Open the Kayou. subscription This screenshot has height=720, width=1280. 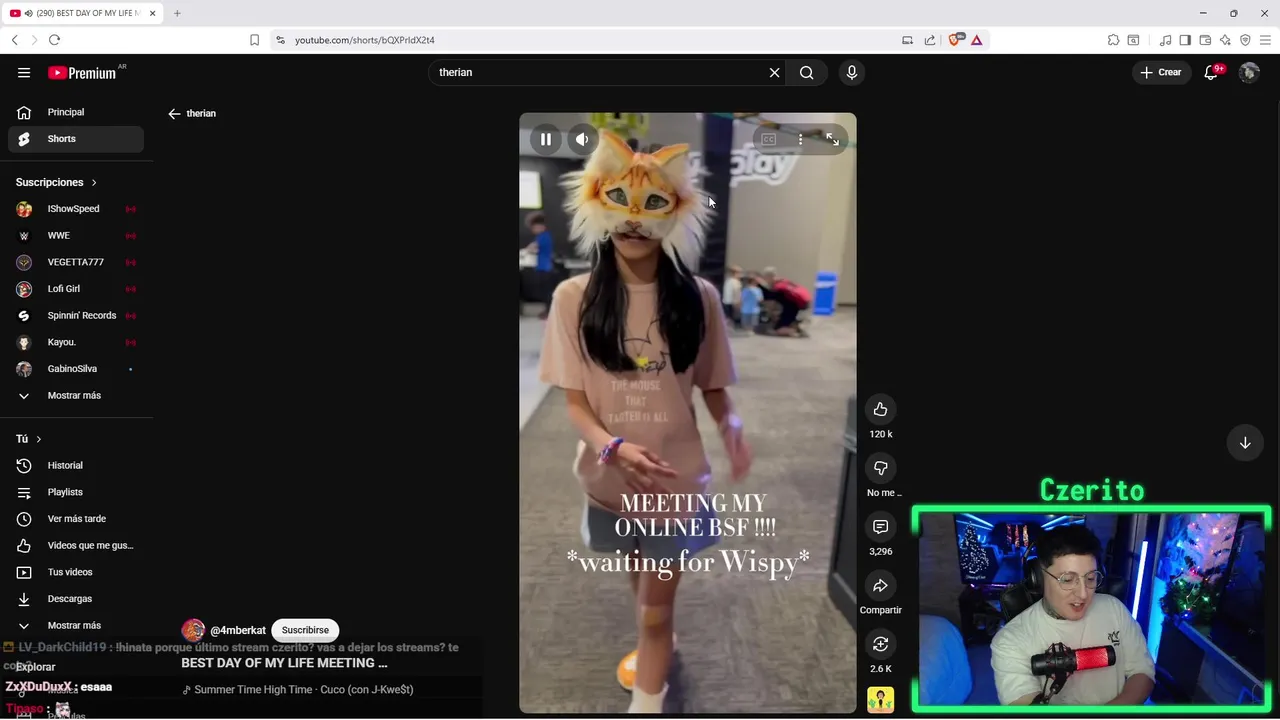tap(76, 342)
